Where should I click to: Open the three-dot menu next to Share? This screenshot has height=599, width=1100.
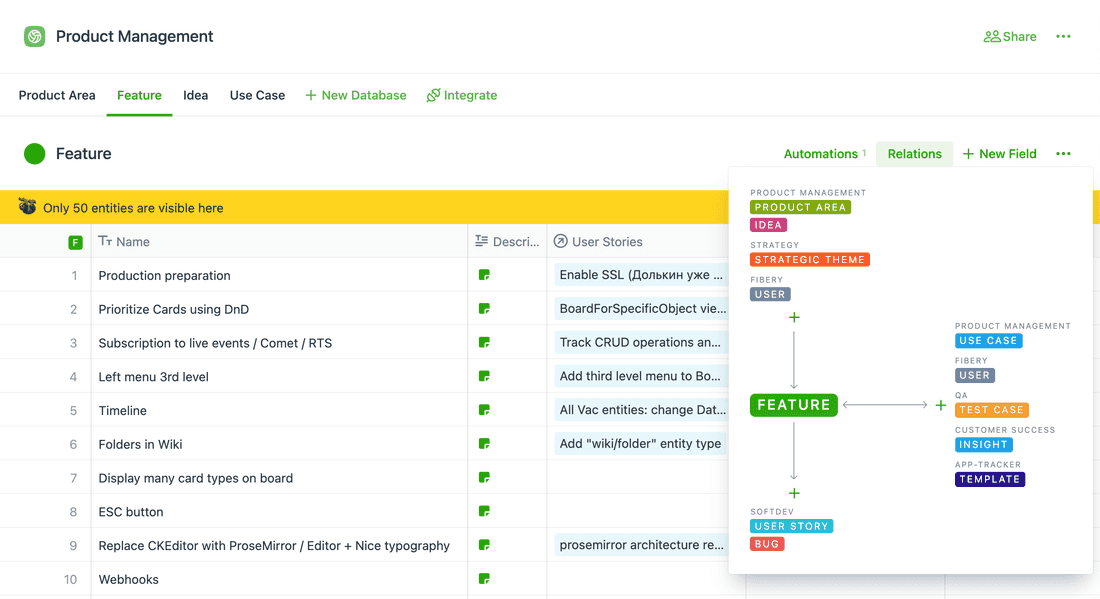point(1063,35)
